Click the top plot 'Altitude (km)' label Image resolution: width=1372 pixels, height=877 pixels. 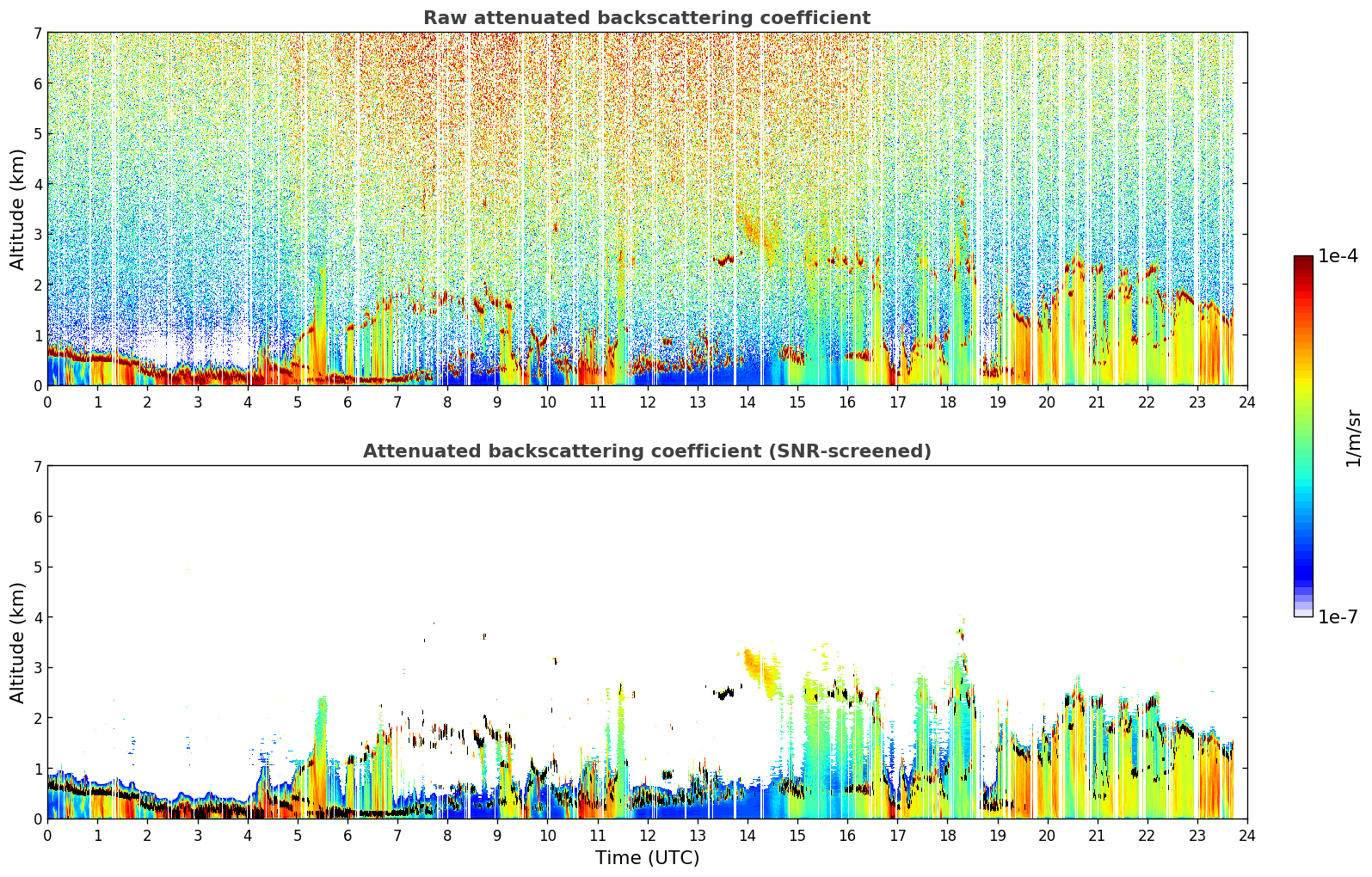click(18, 209)
